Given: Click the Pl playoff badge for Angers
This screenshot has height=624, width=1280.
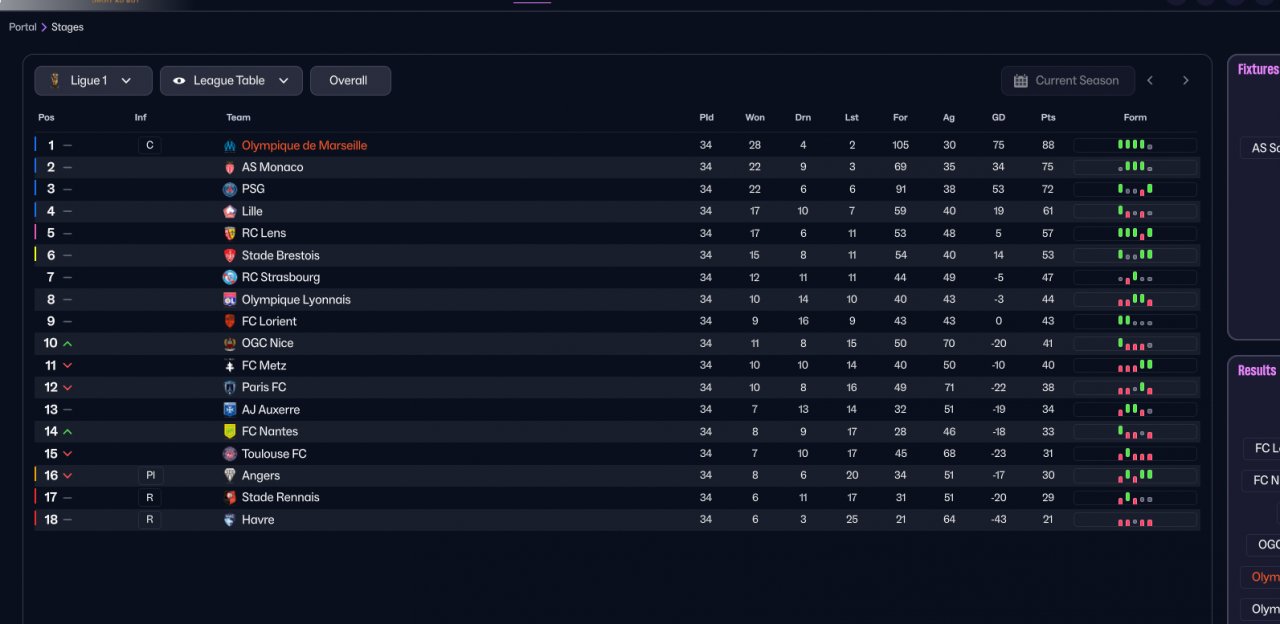Looking at the screenshot, I should [x=150, y=476].
